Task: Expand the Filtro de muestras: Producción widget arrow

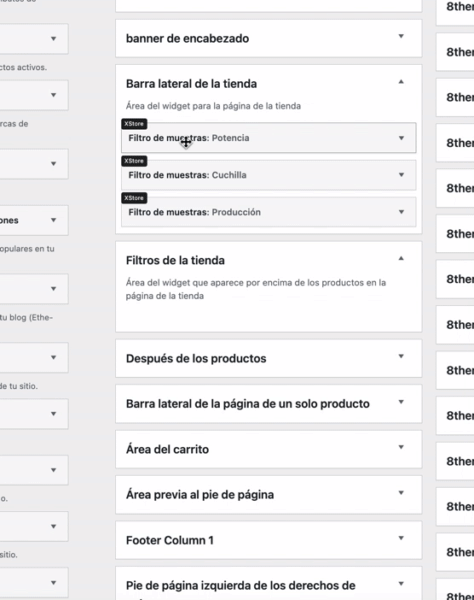Action: 401,212
